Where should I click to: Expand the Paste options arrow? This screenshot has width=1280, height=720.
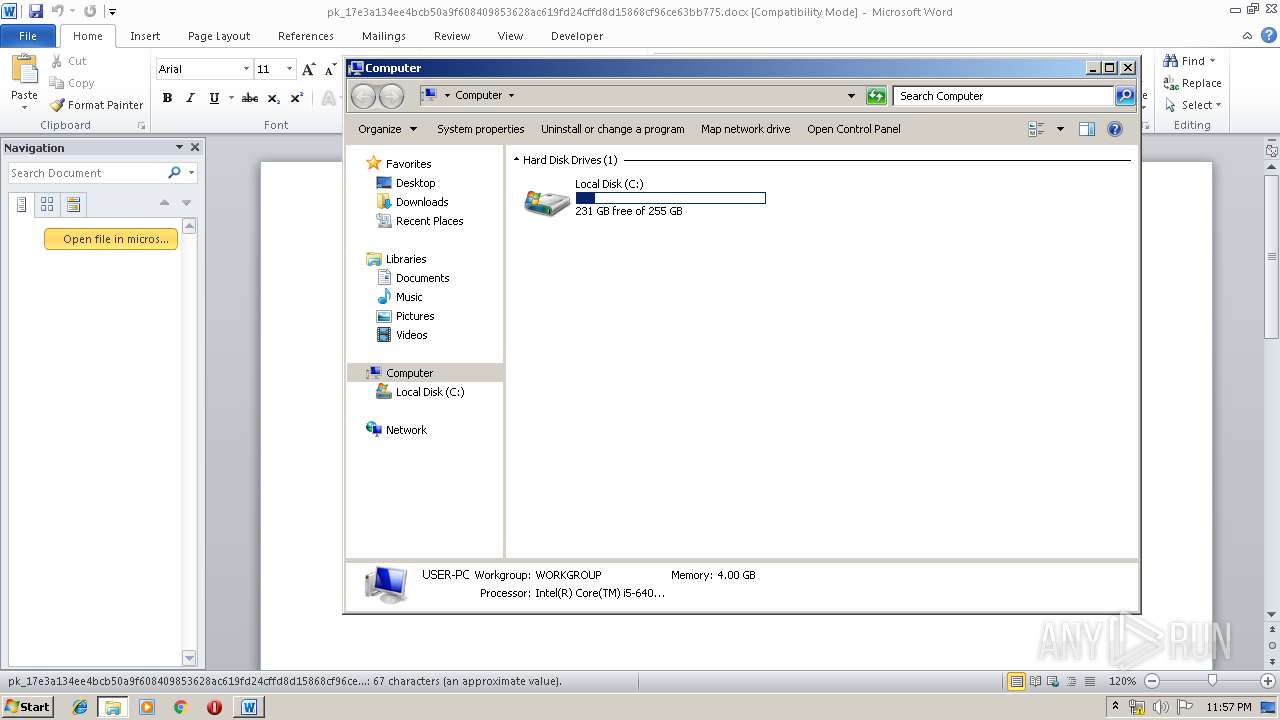(x=24, y=108)
